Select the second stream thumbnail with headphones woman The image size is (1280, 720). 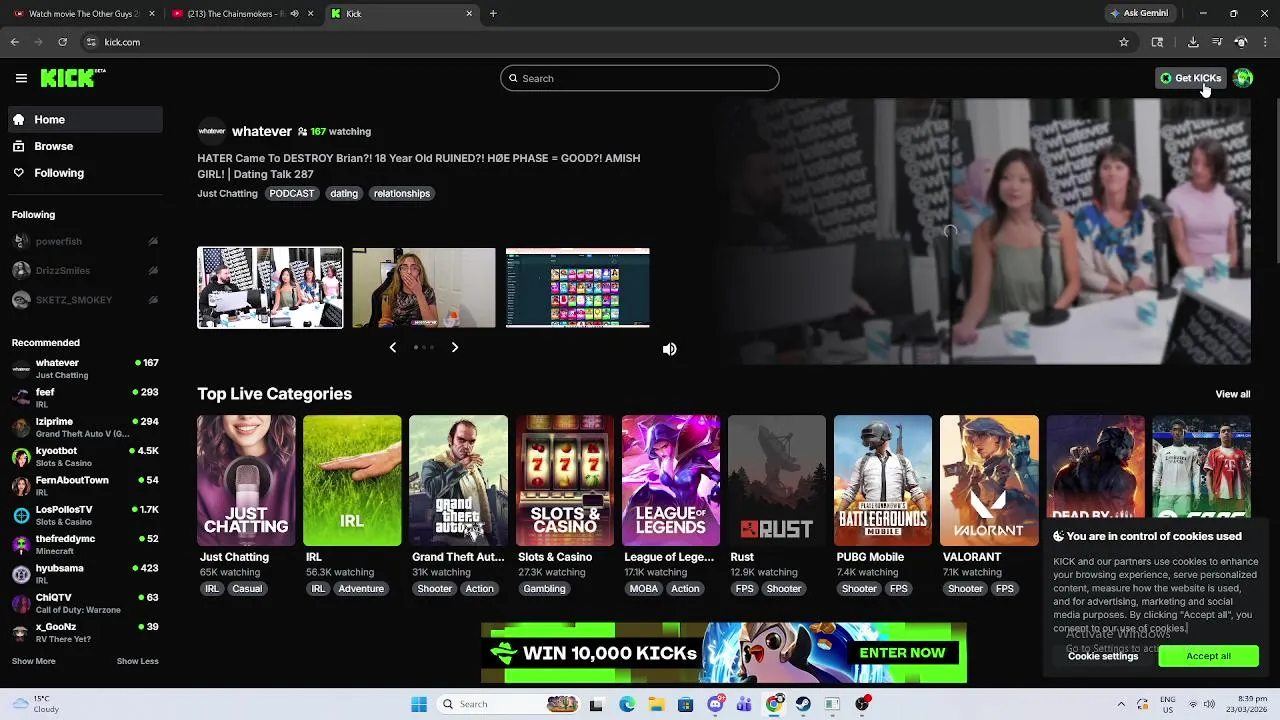pyautogui.click(x=424, y=288)
